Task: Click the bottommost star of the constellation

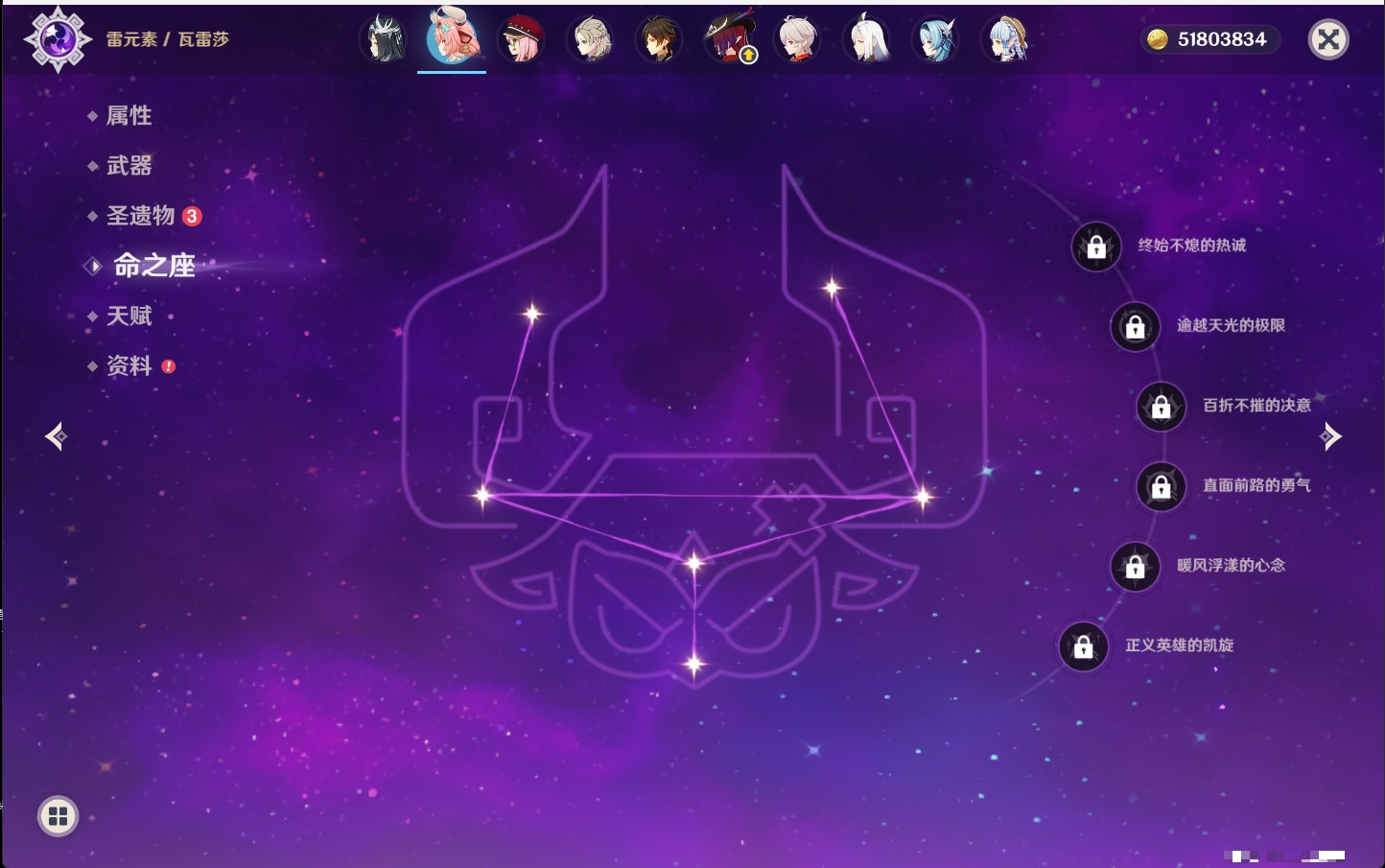Action: (693, 663)
